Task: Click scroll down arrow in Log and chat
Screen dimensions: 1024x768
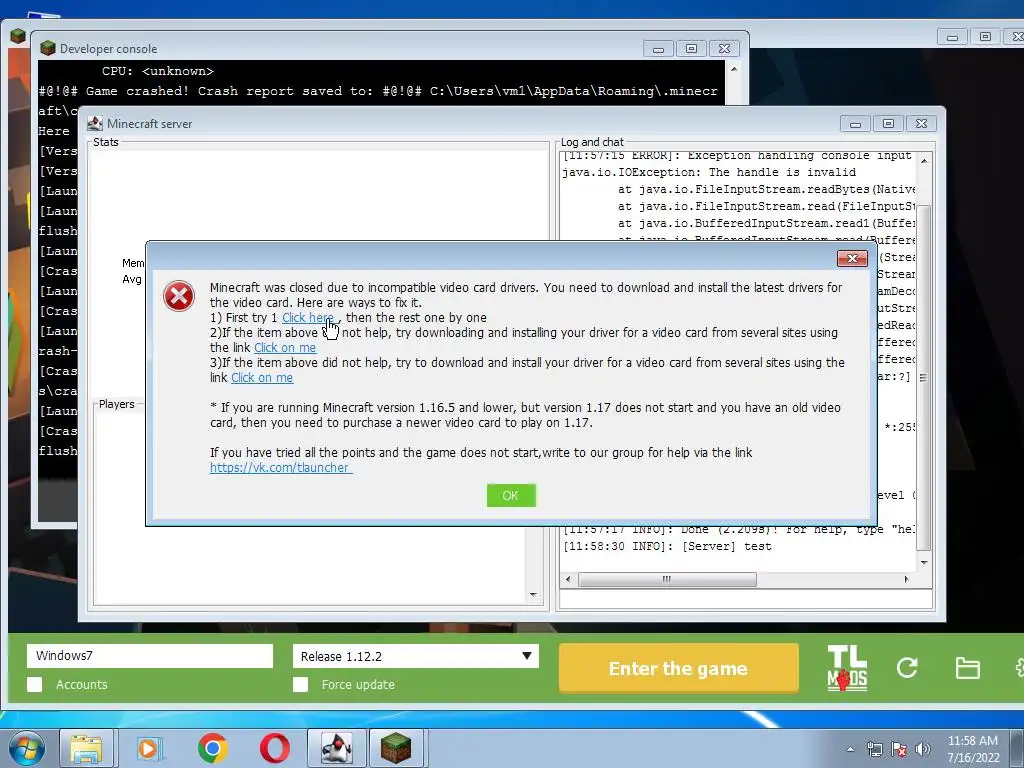Action: coord(924,562)
